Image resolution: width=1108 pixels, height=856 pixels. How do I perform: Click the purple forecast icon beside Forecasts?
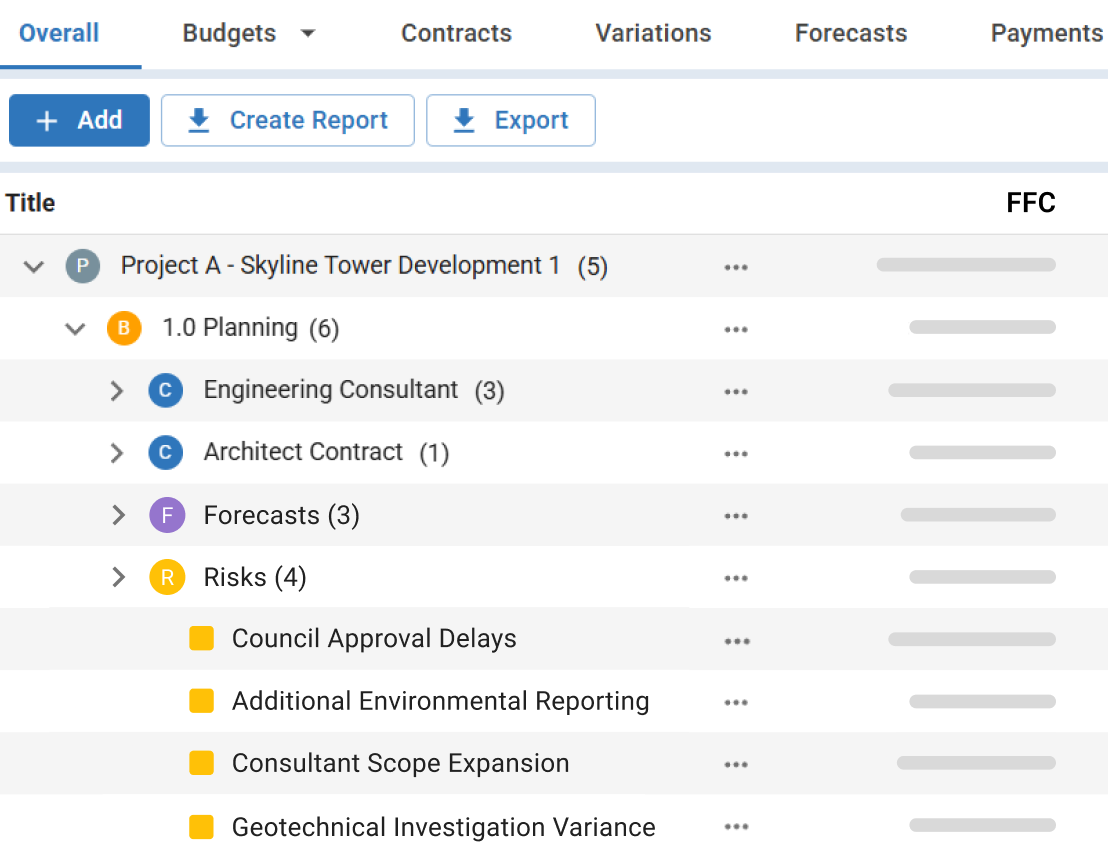click(x=166, y=514)
